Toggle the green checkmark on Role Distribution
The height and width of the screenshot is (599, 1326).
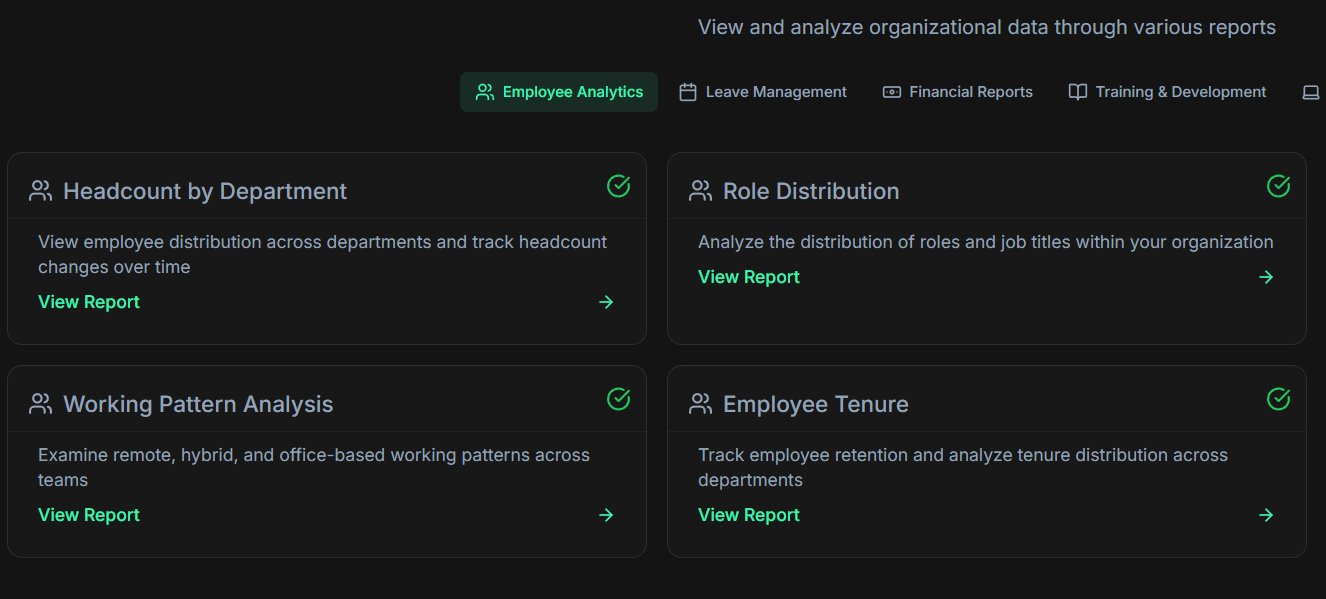click(1278, 186)
